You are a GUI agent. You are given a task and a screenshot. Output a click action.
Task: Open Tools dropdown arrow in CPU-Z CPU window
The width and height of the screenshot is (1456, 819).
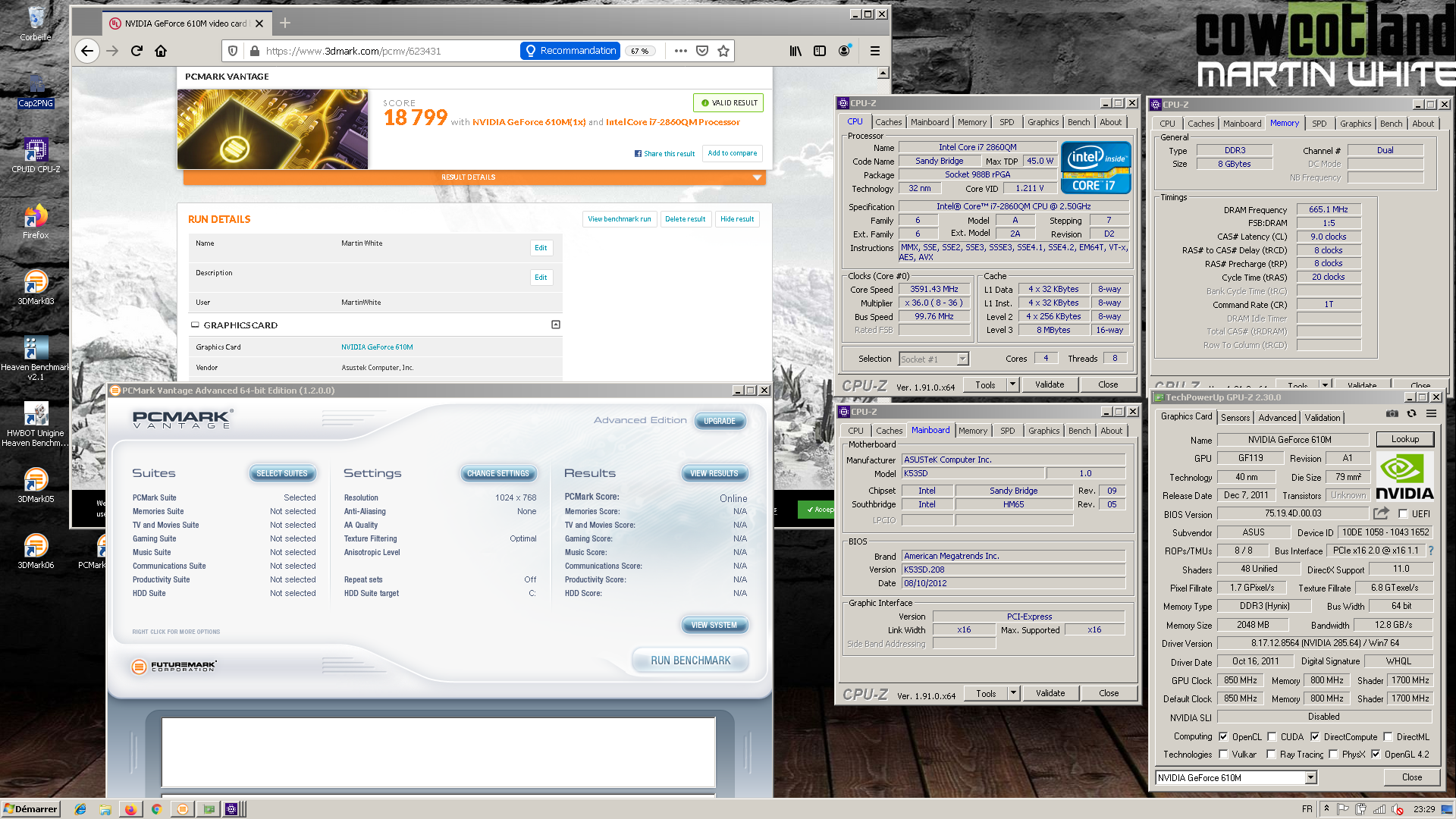coord(1012,384)
